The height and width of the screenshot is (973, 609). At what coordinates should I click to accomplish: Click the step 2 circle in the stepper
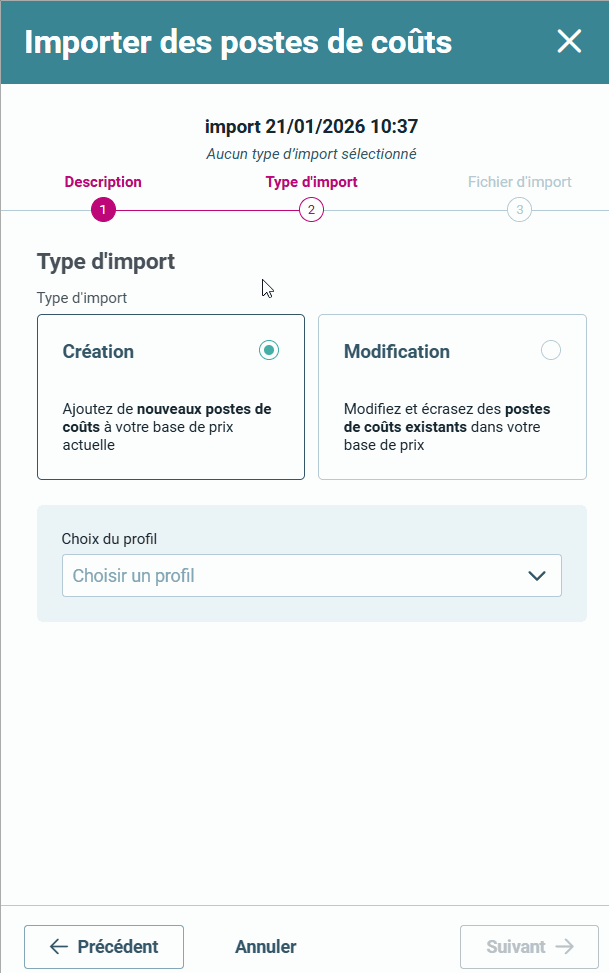[x=311, y=210]
